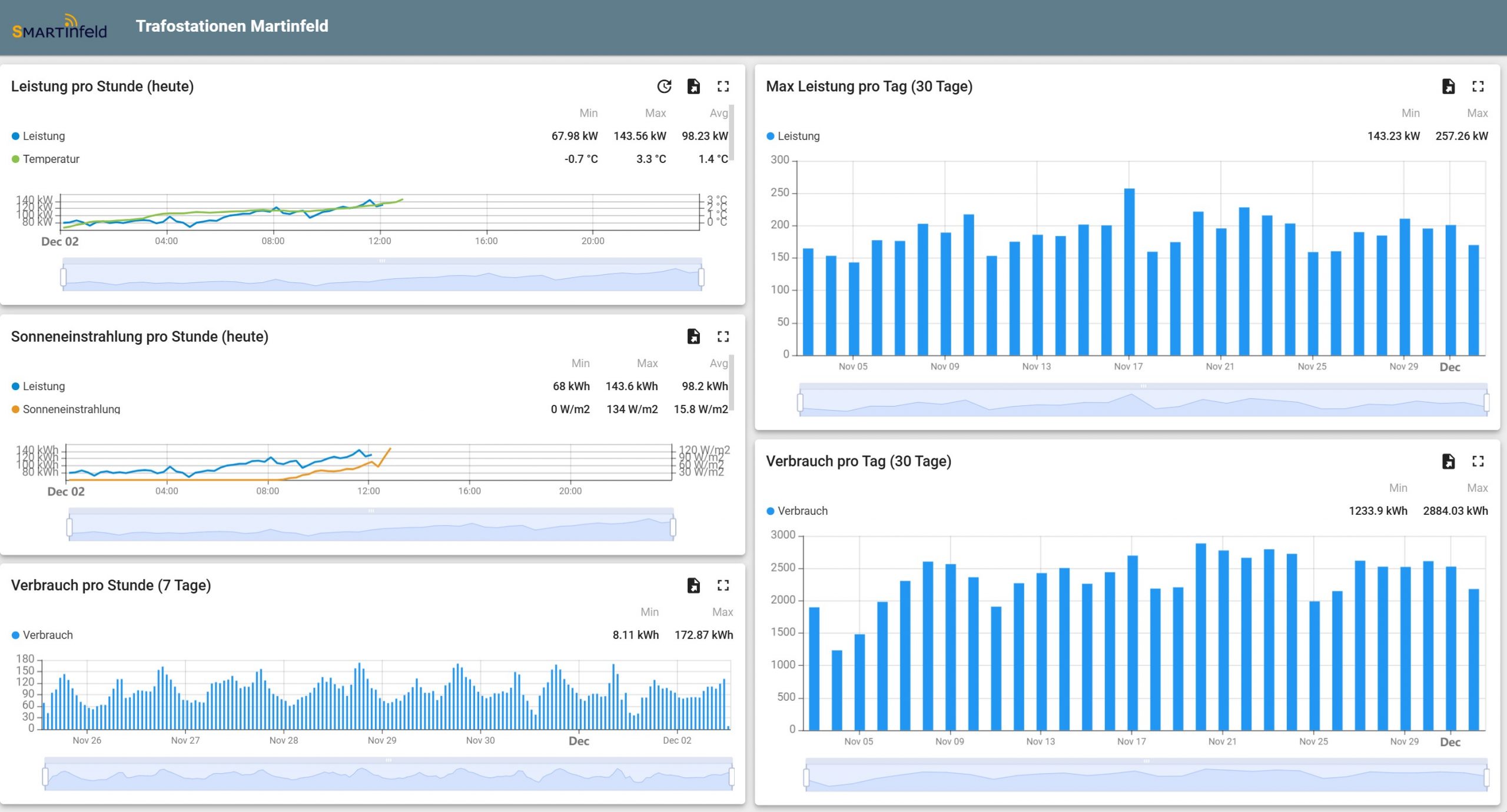Screen dimensions: 1507x812
Task: Click the Nov 17 peak bar in Max Leistung chart
Action: point(1129,271)
